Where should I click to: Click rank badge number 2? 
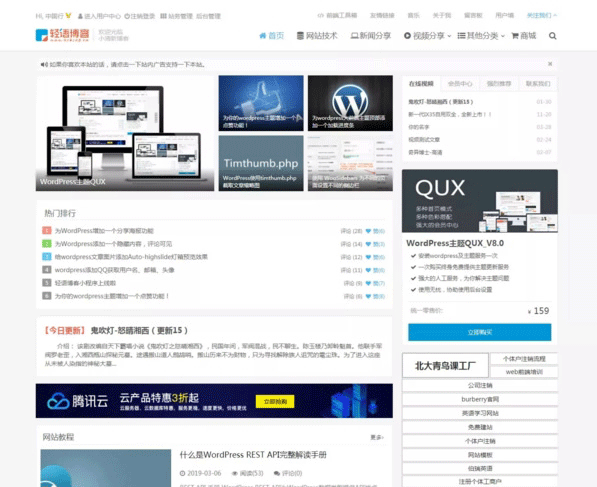pyautogui.click(x=46, y=244)
